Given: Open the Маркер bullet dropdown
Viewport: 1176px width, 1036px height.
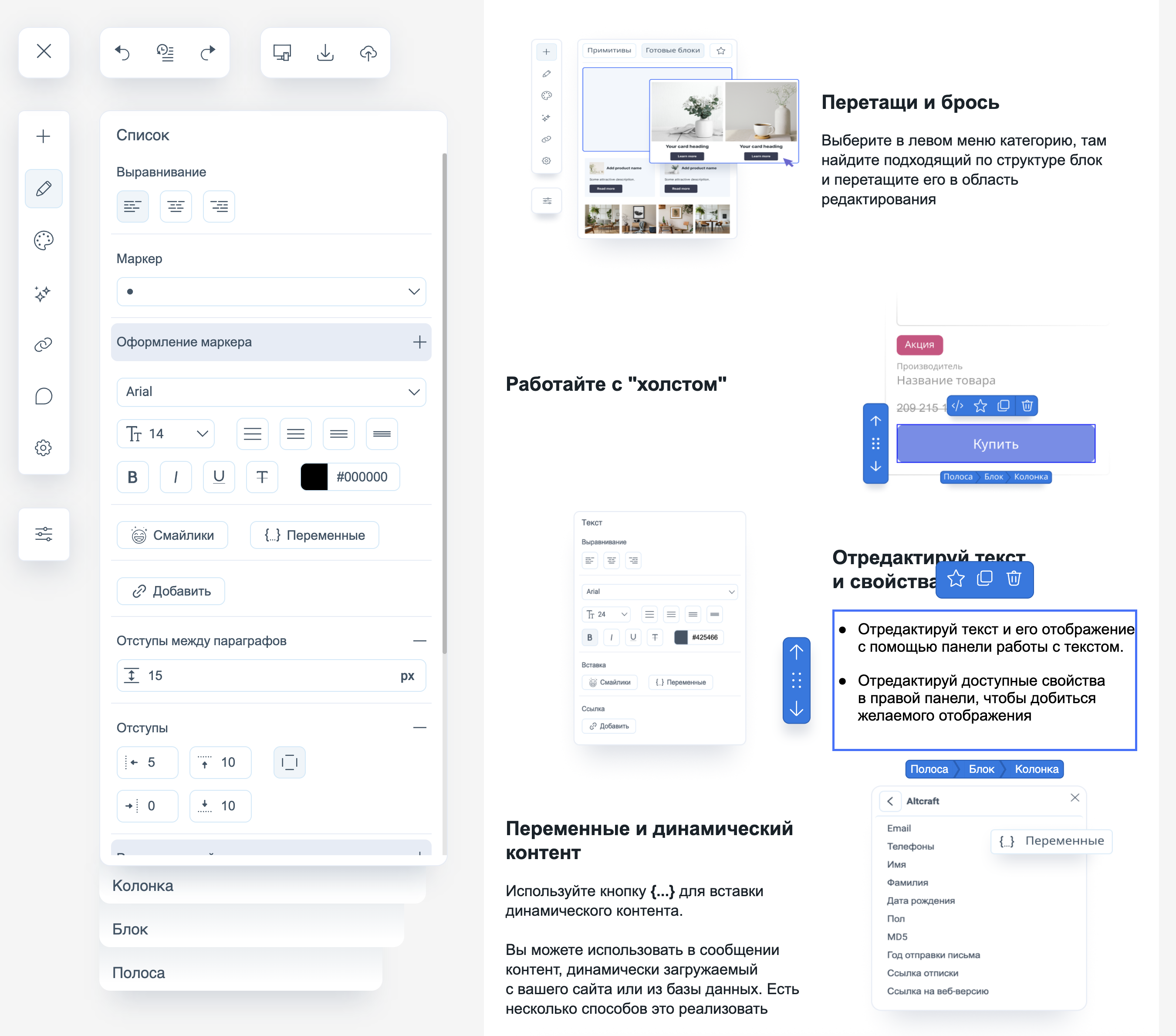Looking at the screenshot, I should point(271,291).
